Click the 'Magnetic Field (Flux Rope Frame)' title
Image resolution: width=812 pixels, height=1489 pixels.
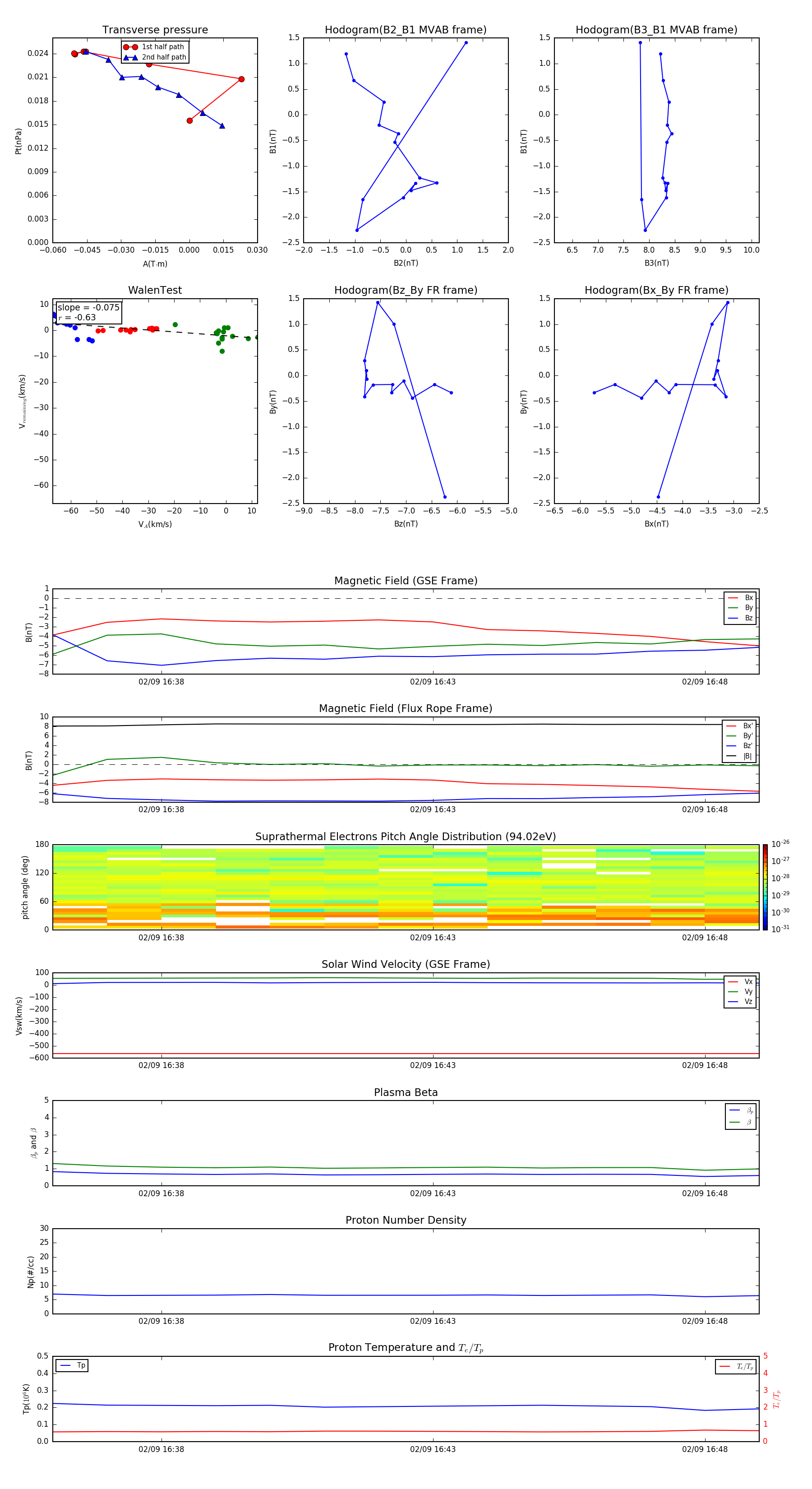tap(406, 709)
